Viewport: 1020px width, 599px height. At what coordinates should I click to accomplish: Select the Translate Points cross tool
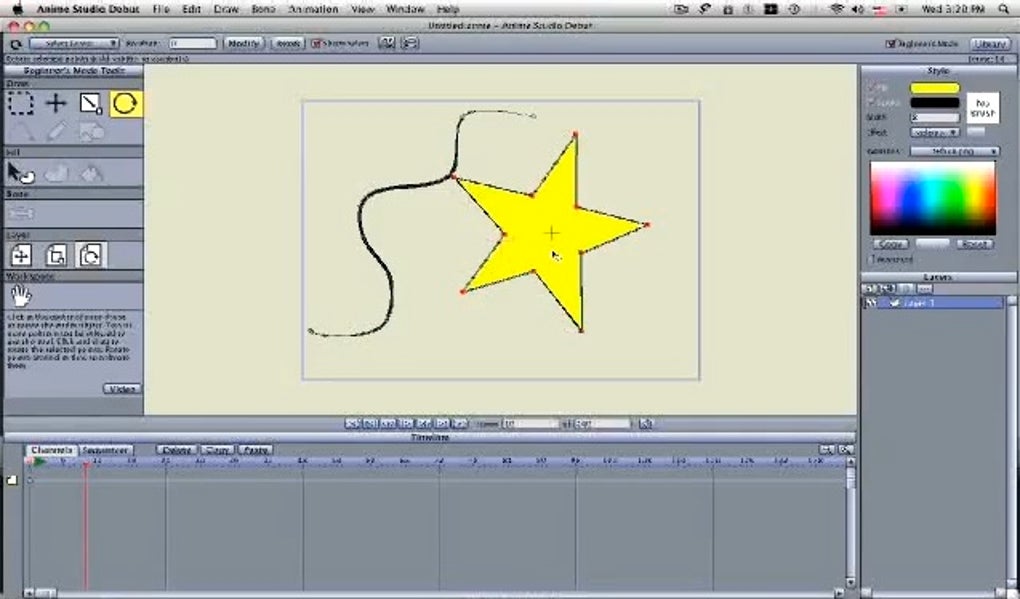(56, 103)
